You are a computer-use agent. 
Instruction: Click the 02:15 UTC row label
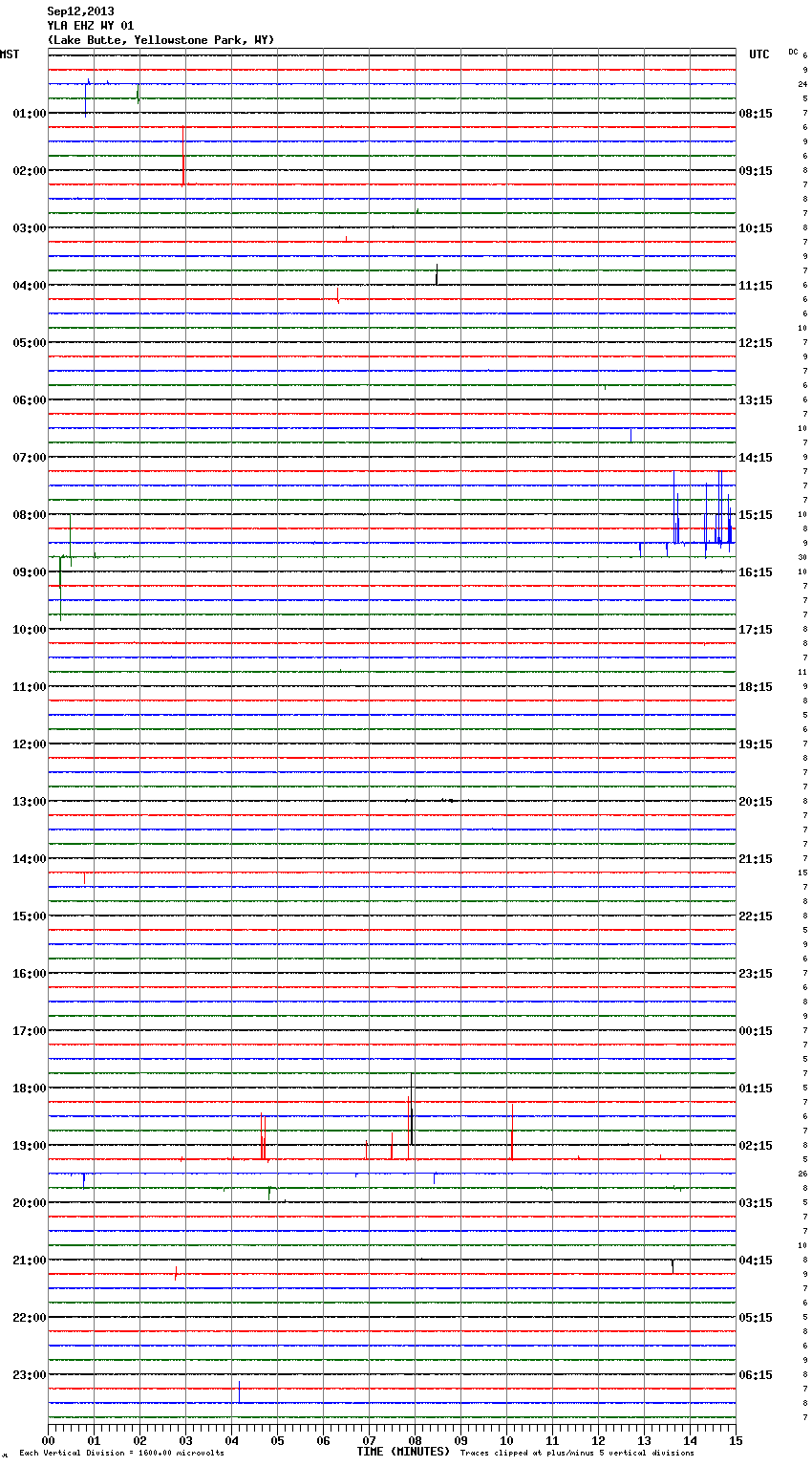pyautogui.click(x=756, y=1146)
